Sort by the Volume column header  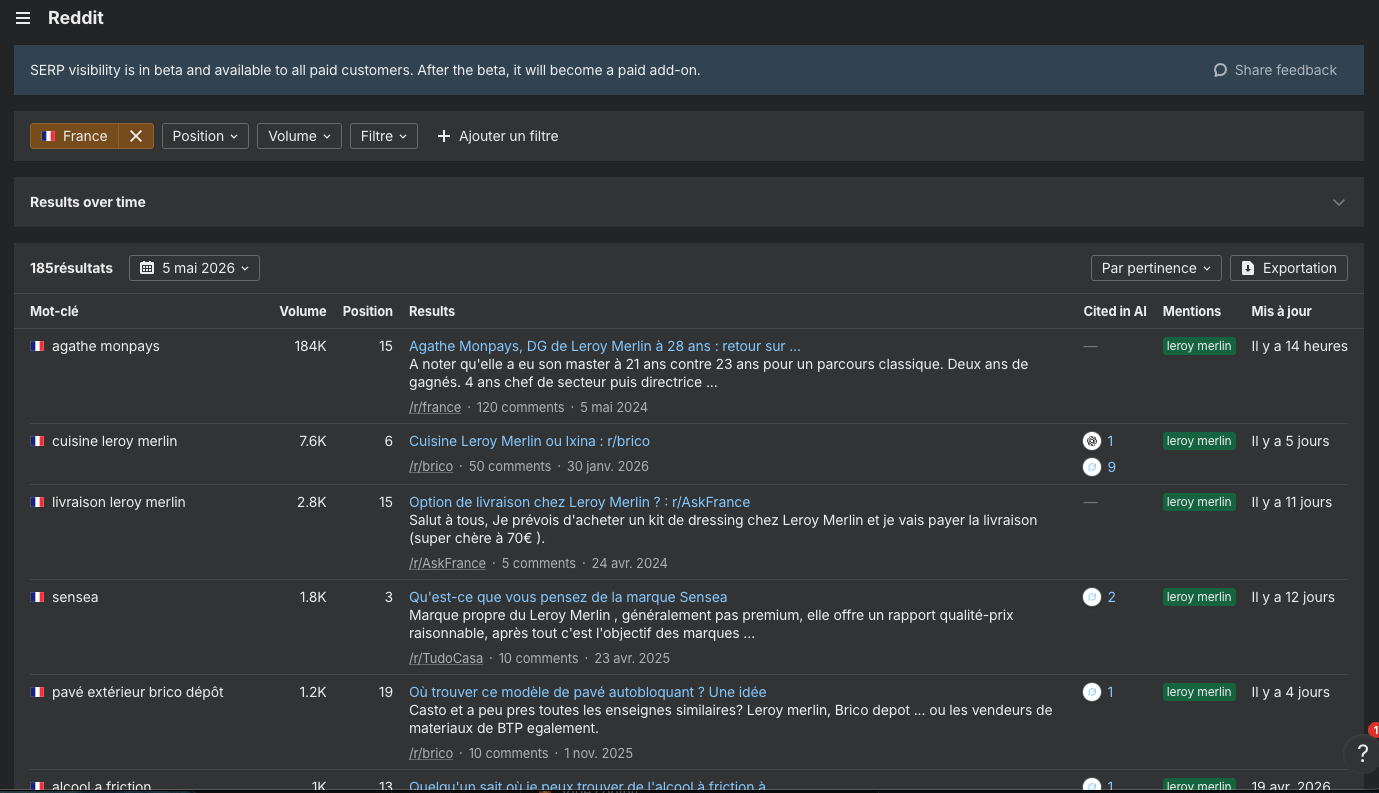point(303,311)
